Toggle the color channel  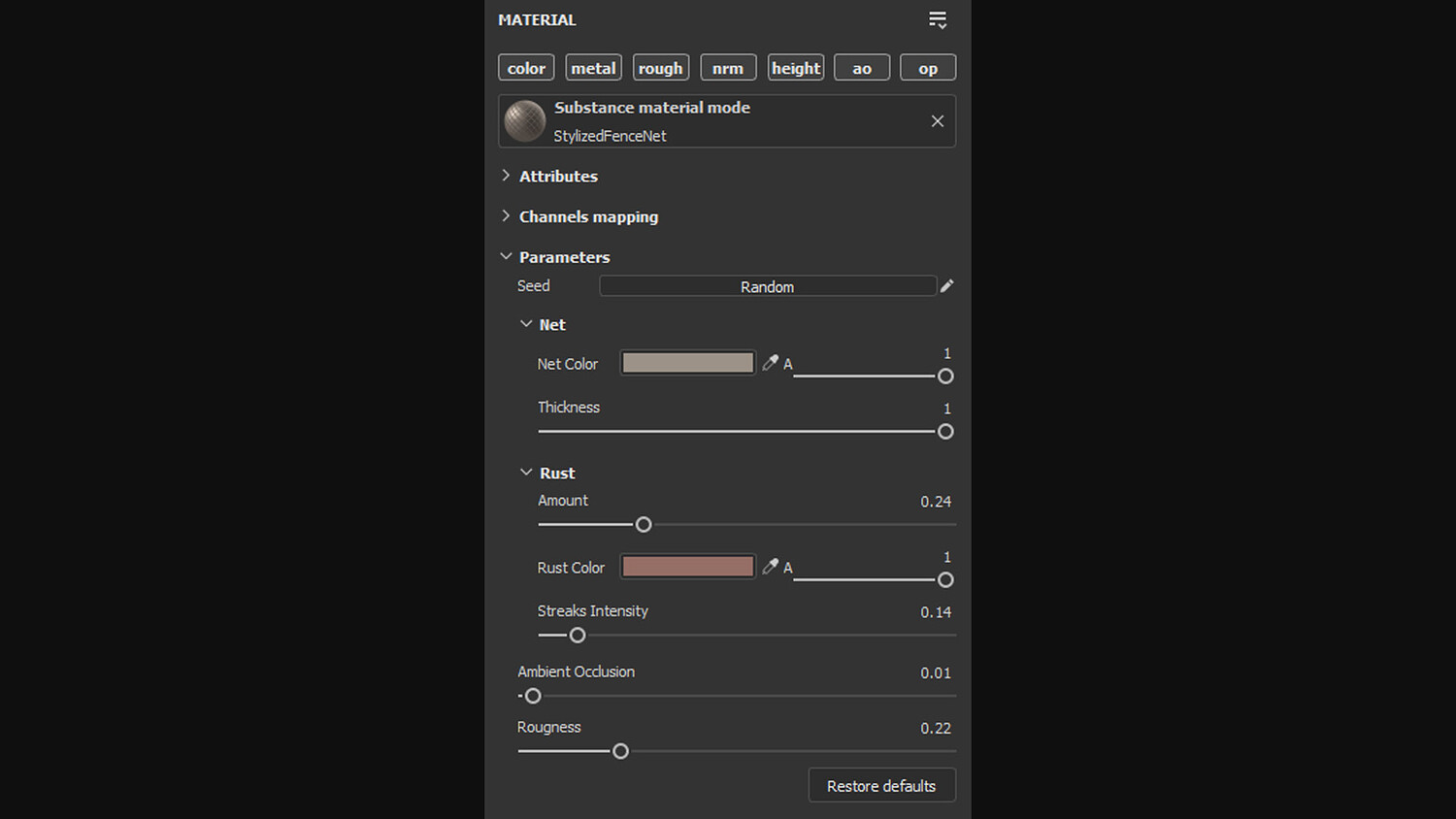[526, 68]
